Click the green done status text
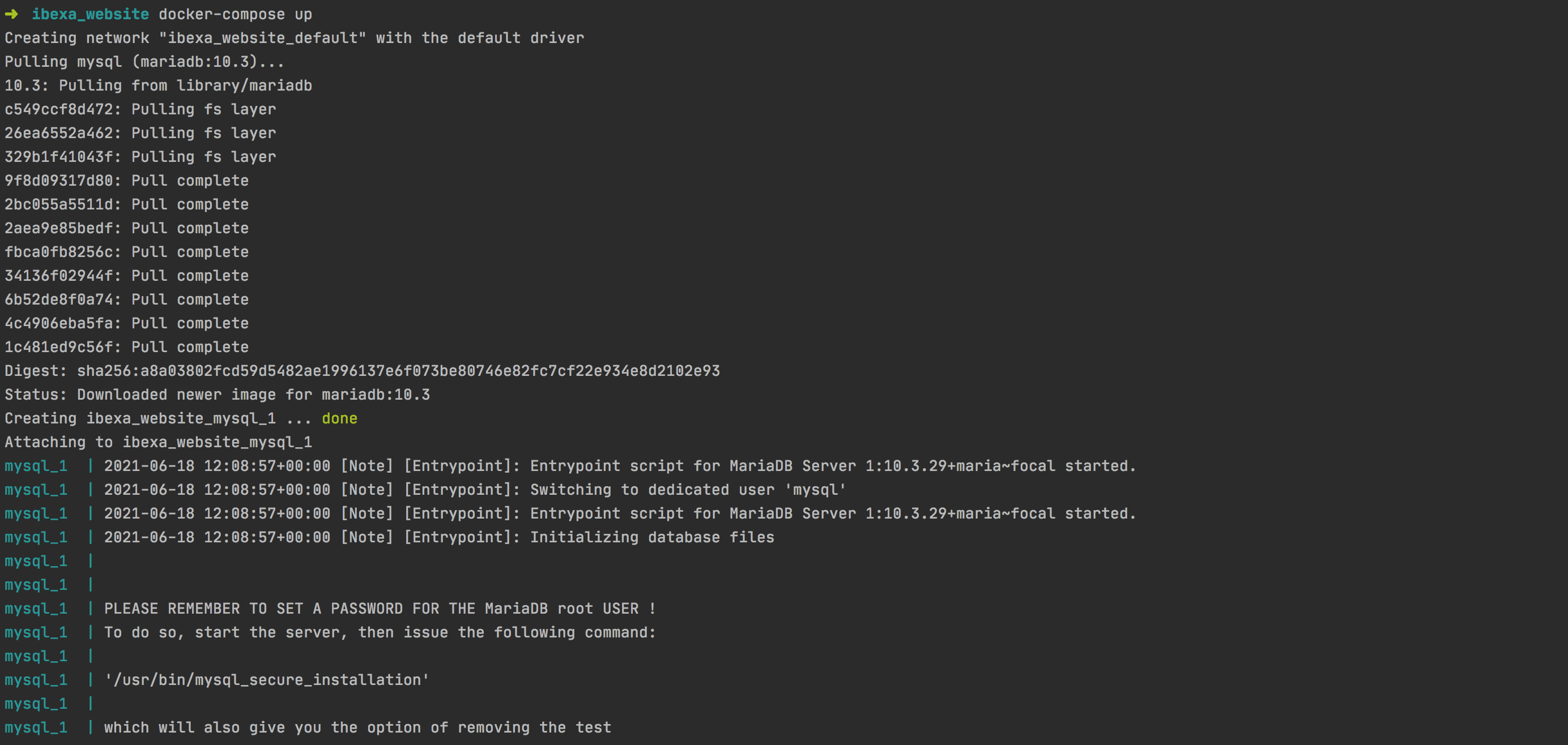This screenshot has height=745, width=1568. coord(339,418)
